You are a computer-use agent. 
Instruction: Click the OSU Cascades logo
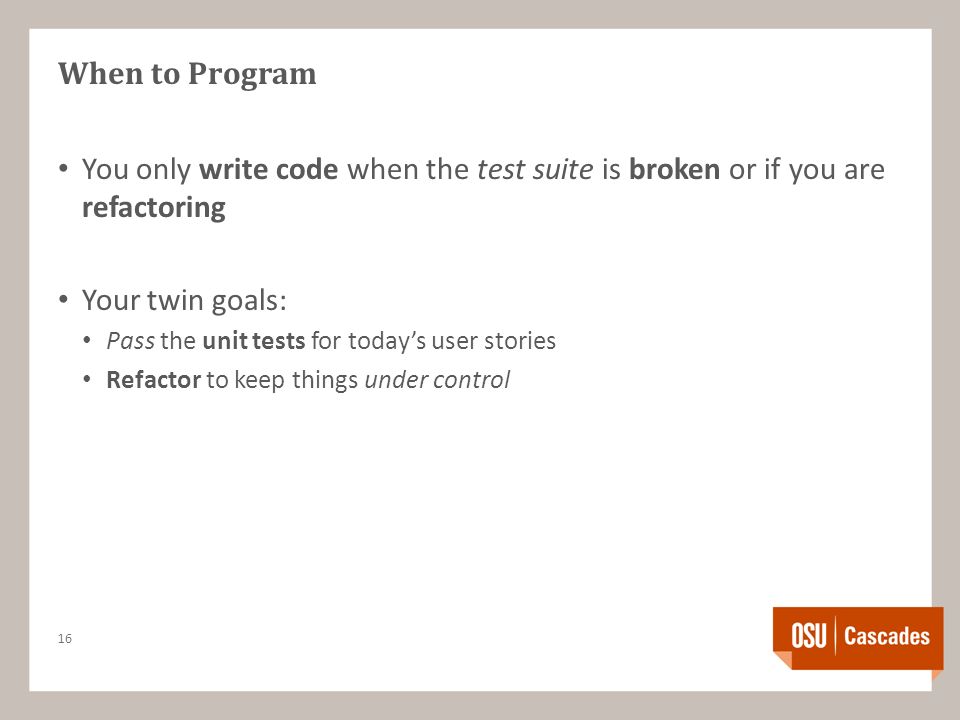pos(858,639)
